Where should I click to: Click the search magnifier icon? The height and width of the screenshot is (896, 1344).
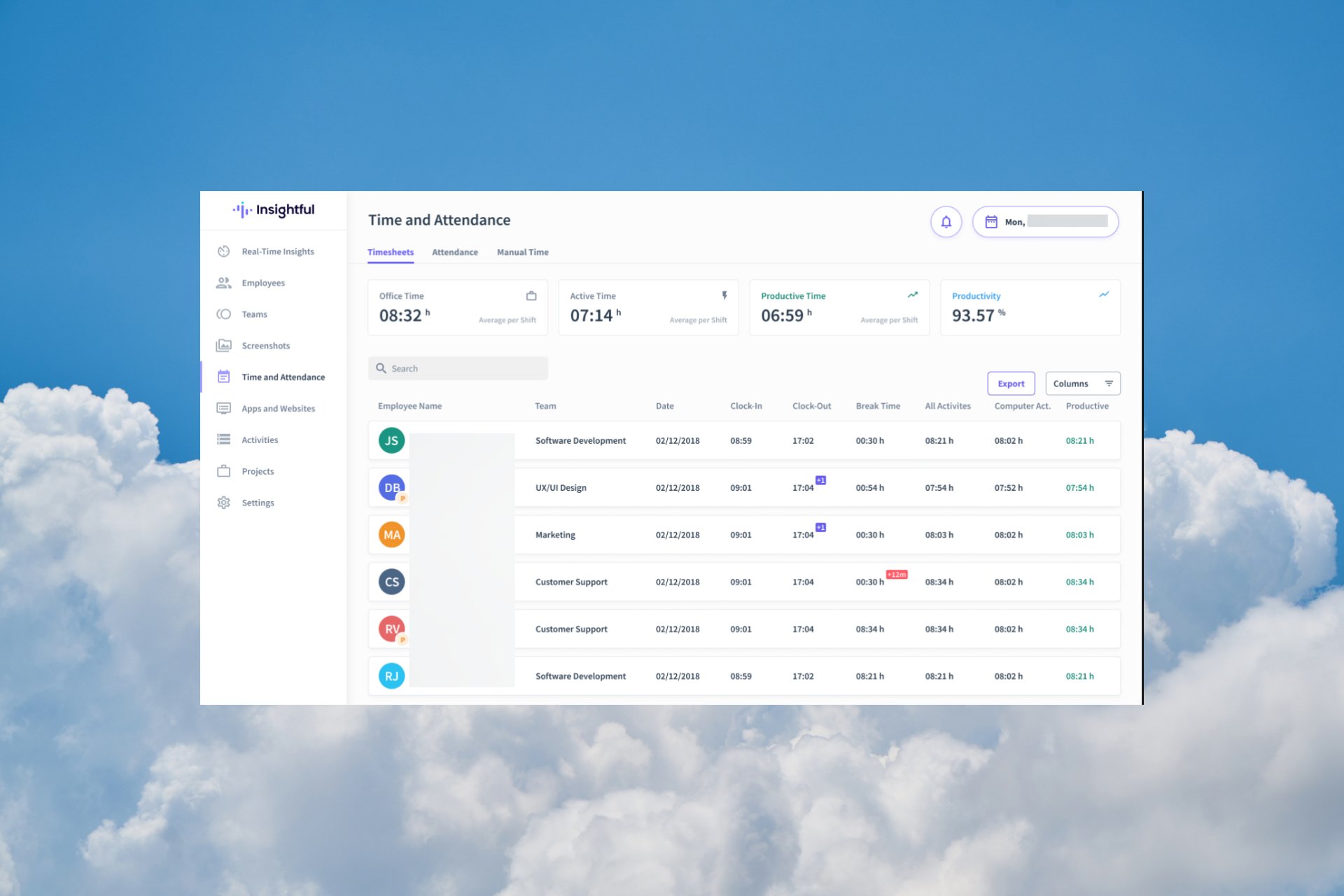pos(381,368)
